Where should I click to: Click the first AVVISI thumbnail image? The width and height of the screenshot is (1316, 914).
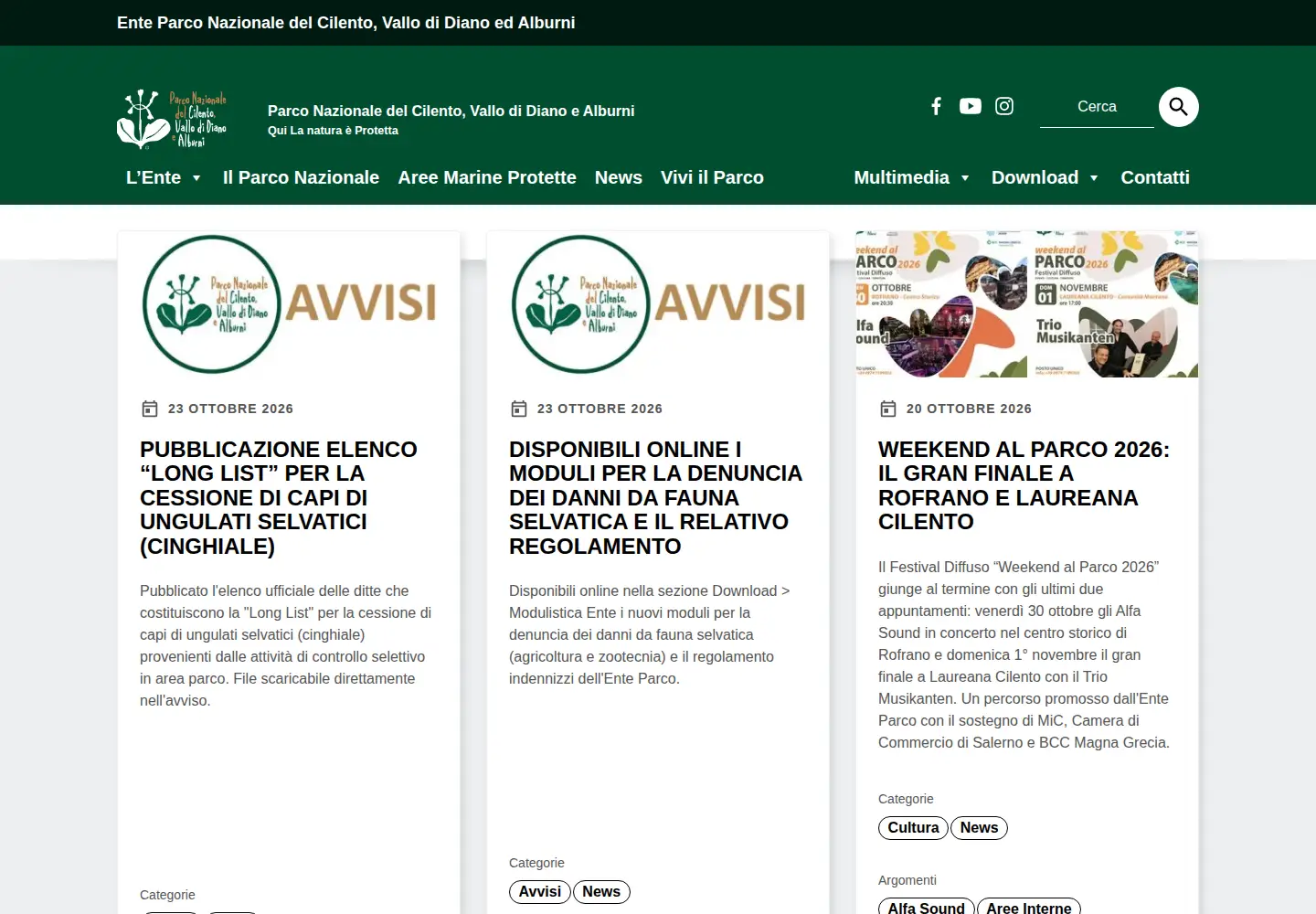pos(289,304)
